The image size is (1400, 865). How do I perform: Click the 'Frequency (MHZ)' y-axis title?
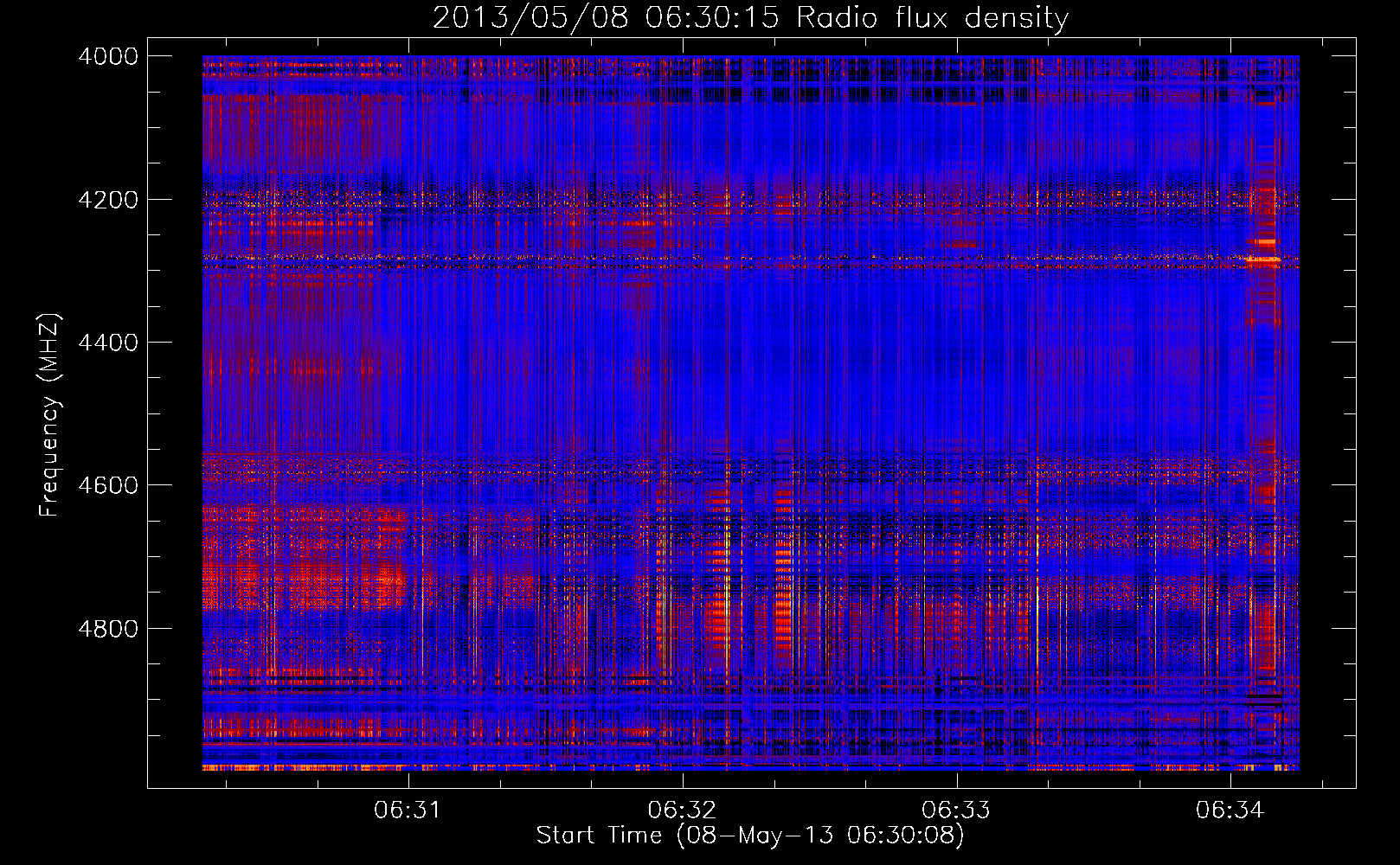[50, 415]
